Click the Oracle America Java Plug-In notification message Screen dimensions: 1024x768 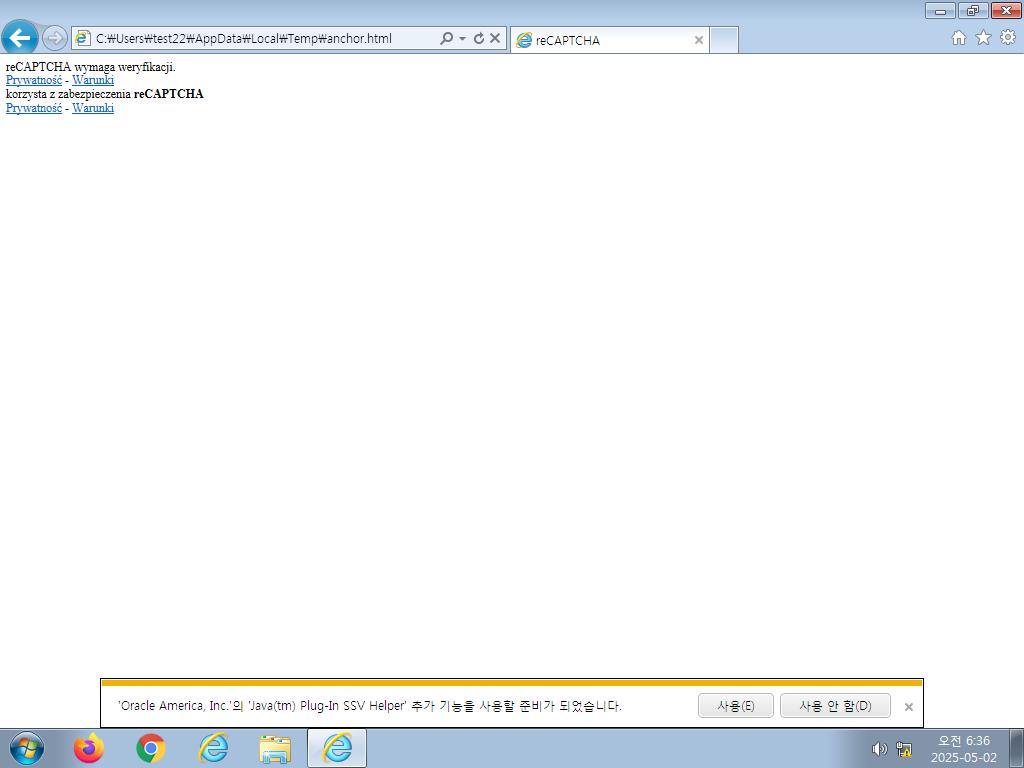[370, 706]
